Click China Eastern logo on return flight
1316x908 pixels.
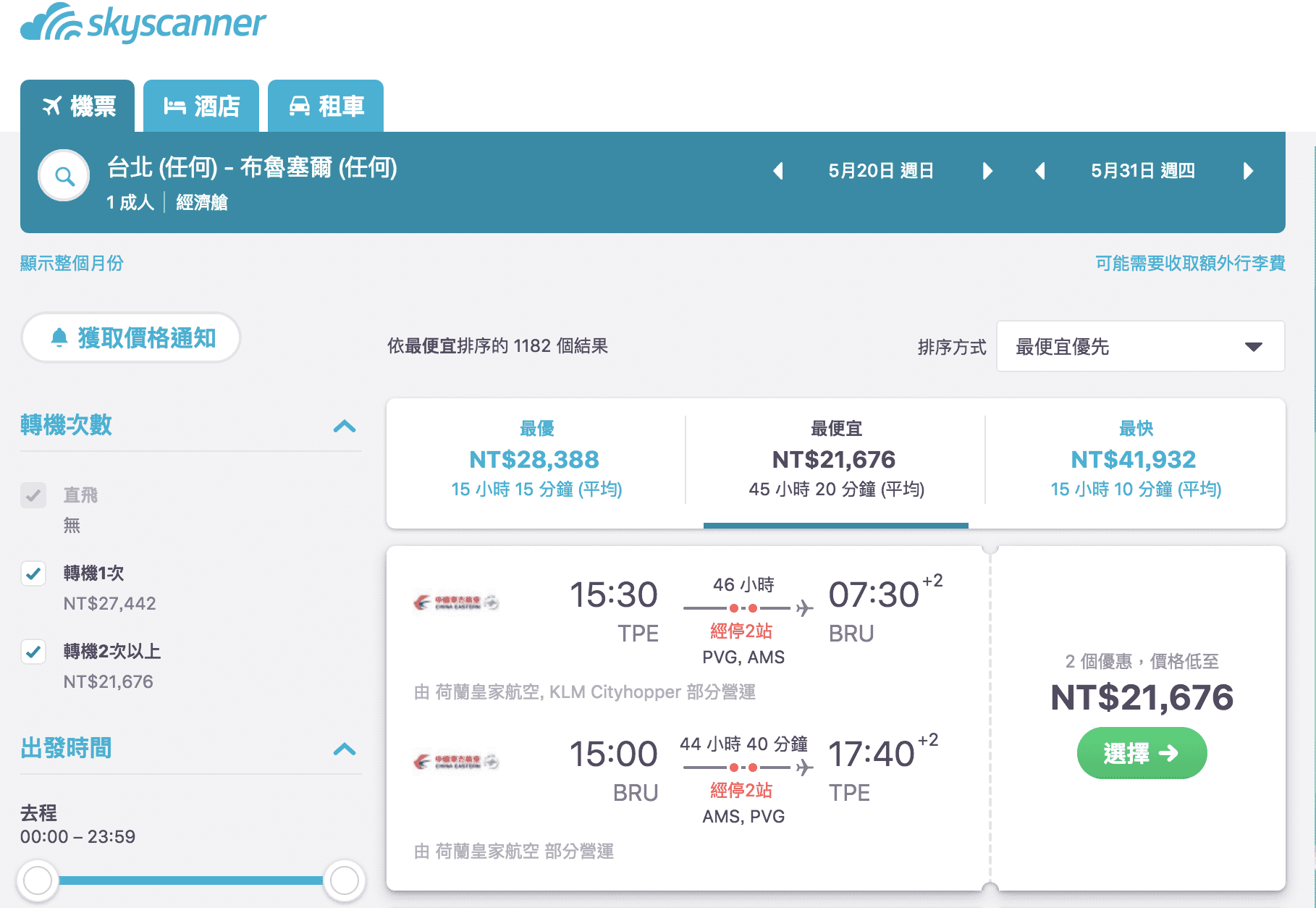coord(456,762)
